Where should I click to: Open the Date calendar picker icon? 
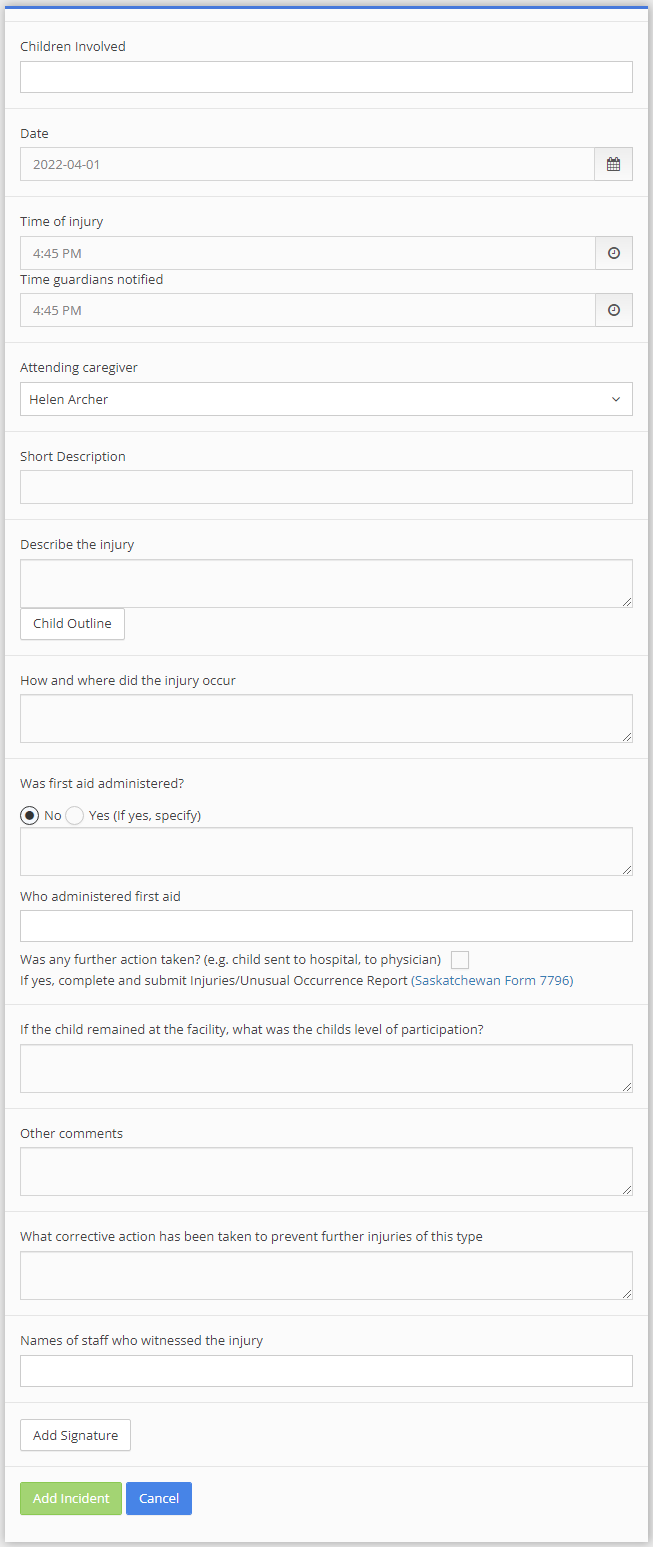click(613, 164)
